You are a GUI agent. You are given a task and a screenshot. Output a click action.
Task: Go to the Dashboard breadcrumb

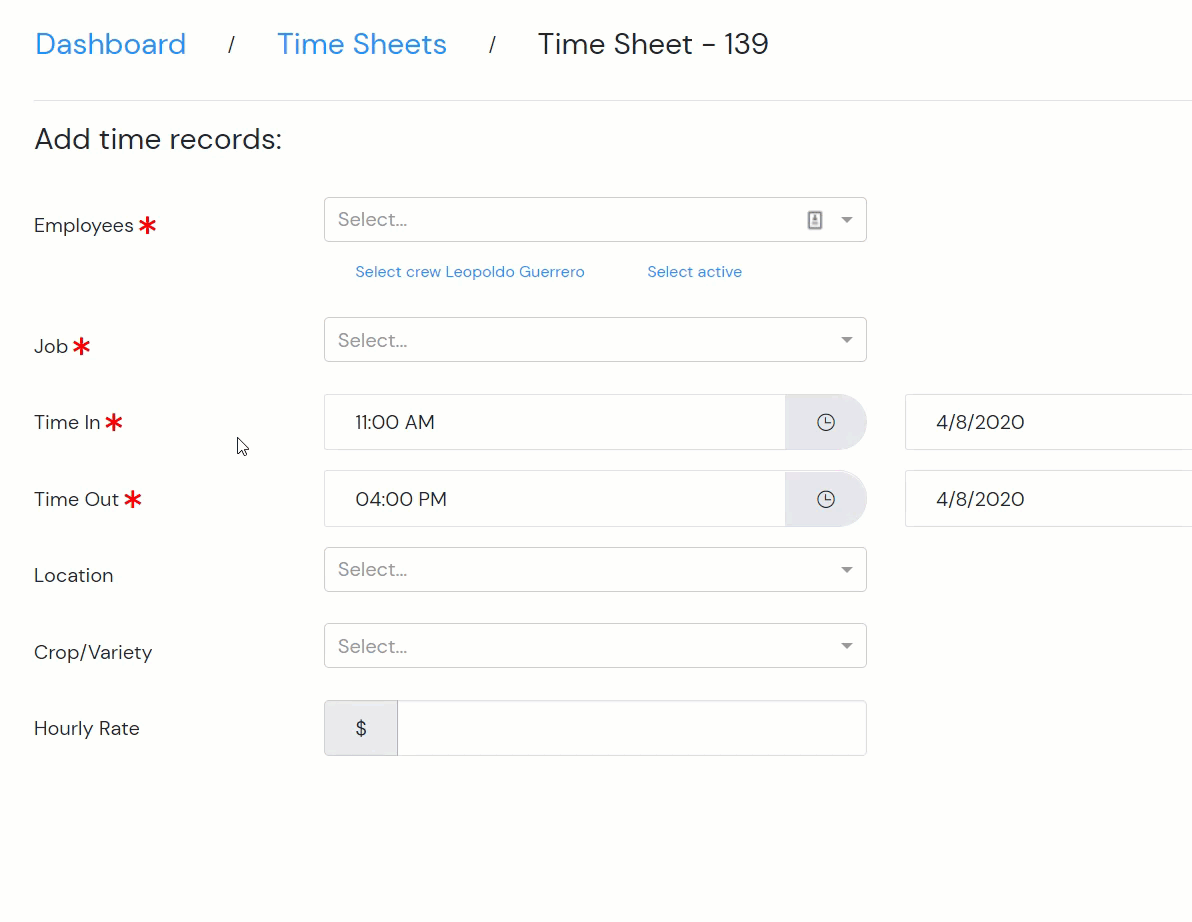[110, 44]
